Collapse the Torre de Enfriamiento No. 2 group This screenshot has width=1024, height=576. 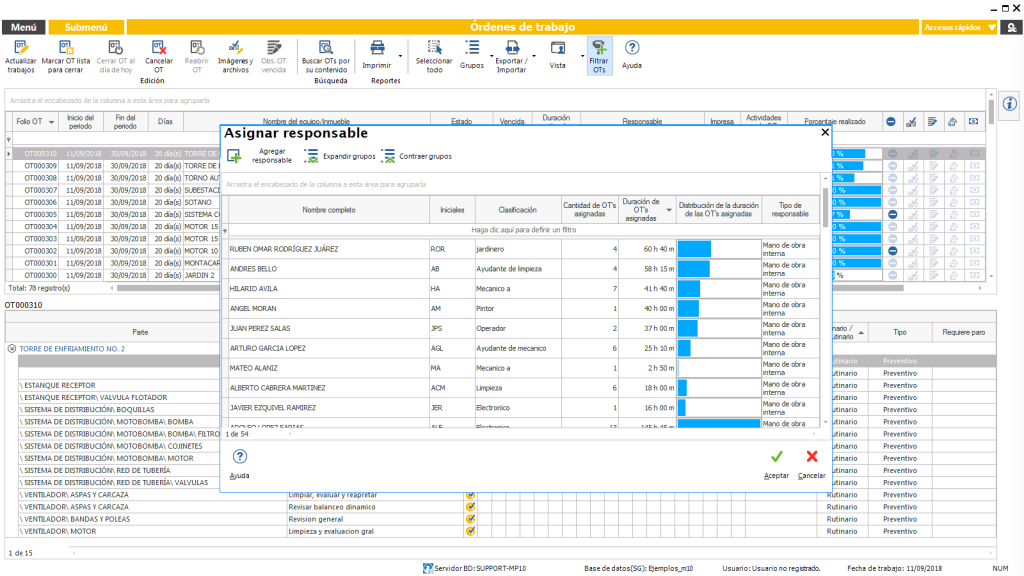tap(12, 349)
